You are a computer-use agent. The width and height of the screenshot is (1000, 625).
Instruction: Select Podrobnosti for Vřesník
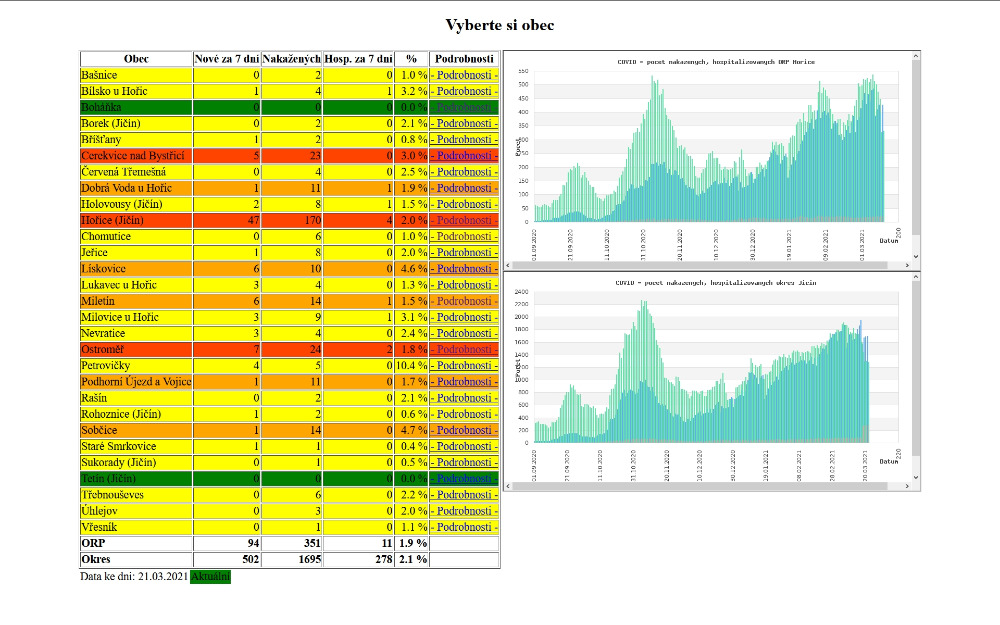[x=463, y=526]
